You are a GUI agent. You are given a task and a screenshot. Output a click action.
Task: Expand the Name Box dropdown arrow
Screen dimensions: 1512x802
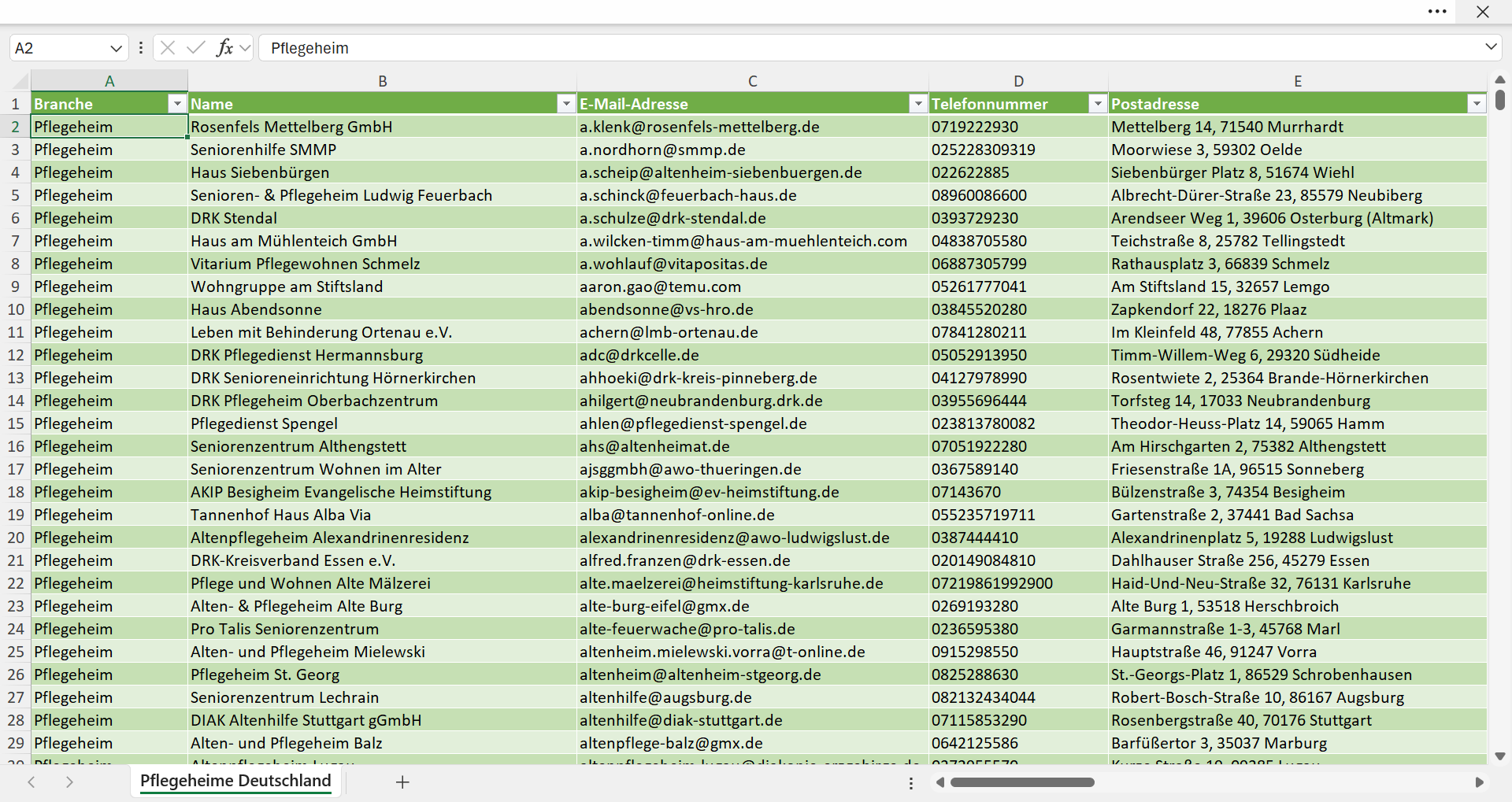click(116, 48)
